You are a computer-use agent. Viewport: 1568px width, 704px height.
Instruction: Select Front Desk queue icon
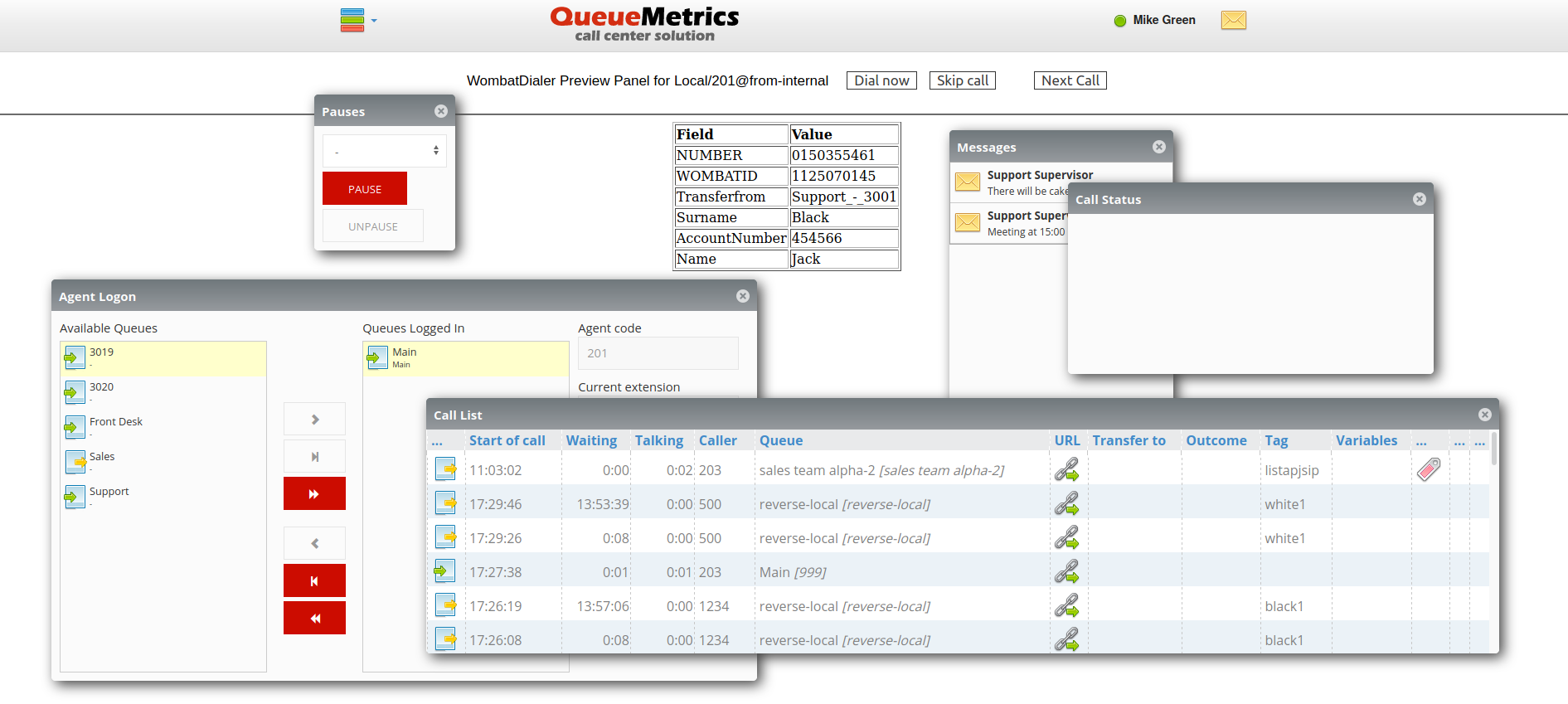[75, 428]
